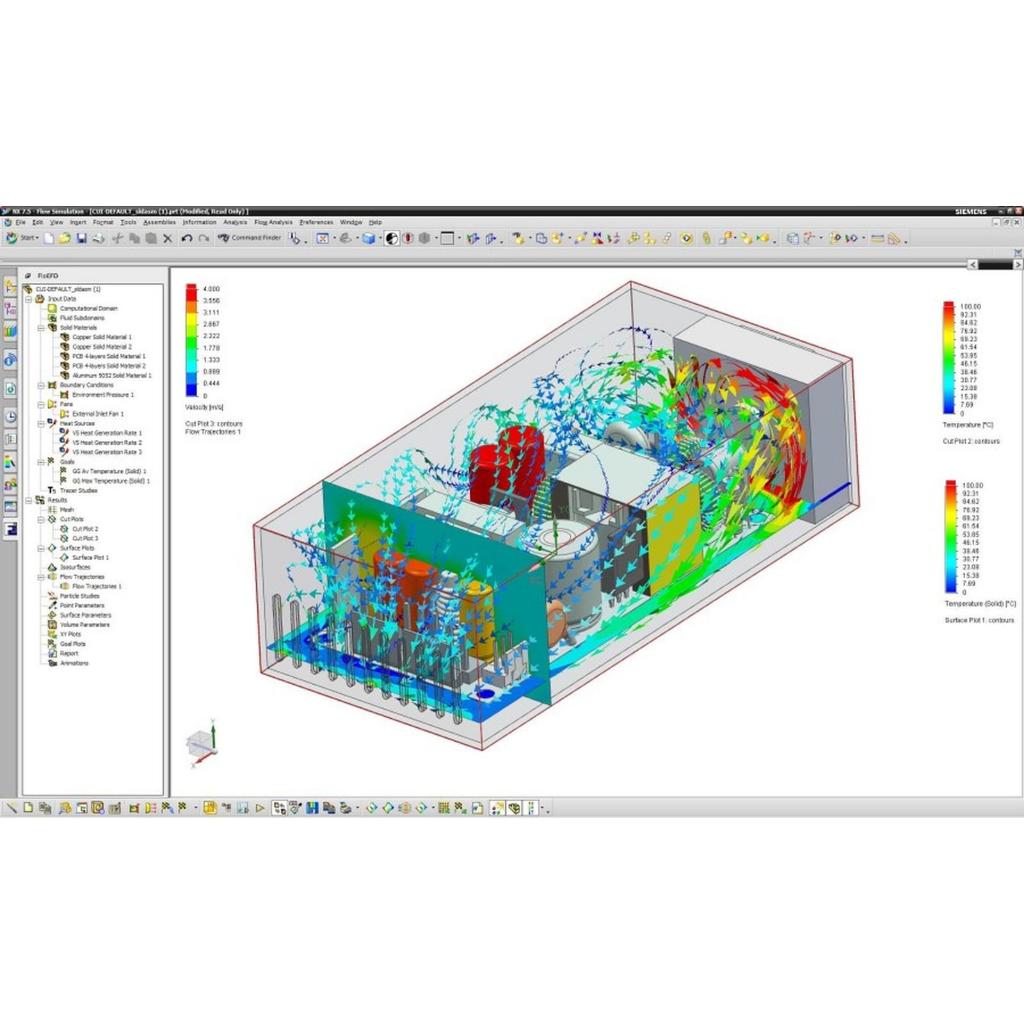Collapse the Input Data tree node
Viewport: 1024px width, 1024px height.
point(29,299)
